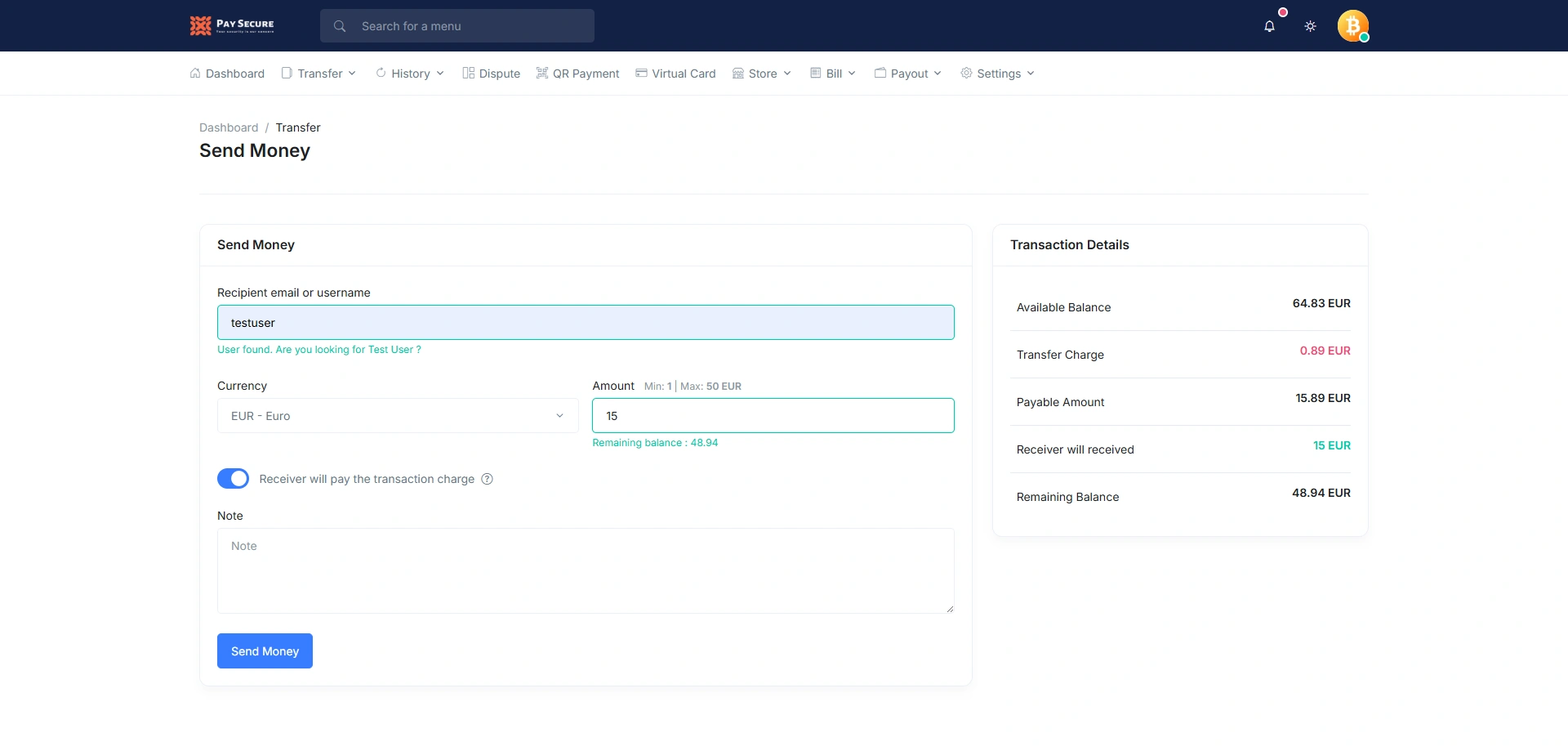Expand the Settings menu chevron
The width and height of the screenshot is (1568, 751).
(x=1031, y=74)
